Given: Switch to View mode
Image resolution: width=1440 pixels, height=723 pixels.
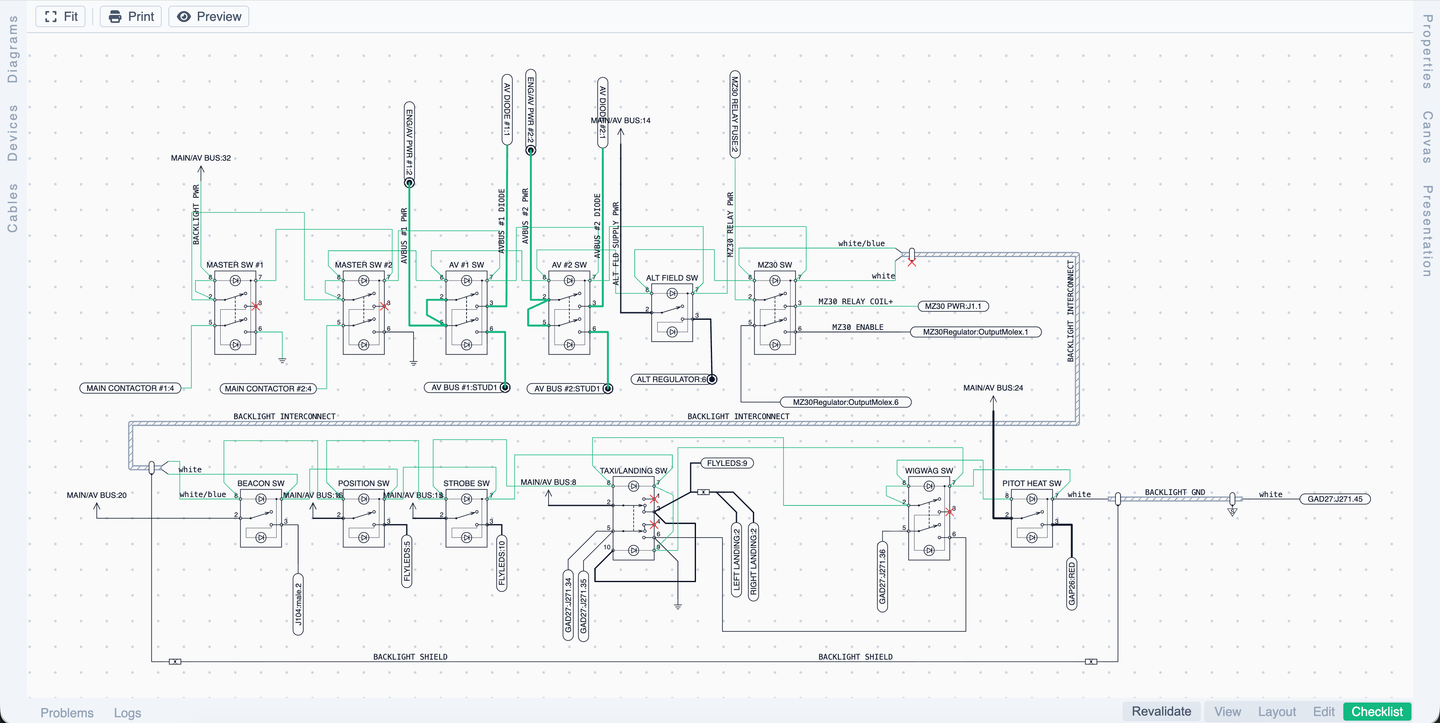Looking at the screenshot, I should [1227, 711].
